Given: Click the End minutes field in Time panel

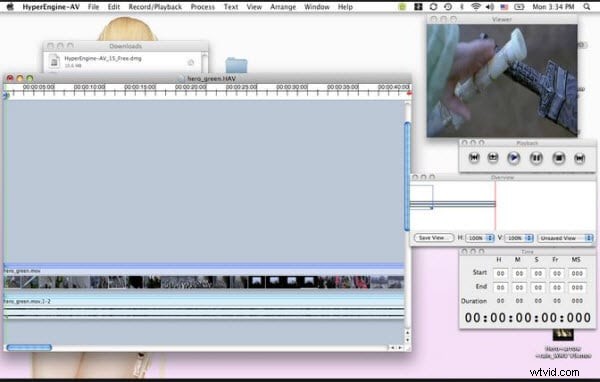Looking at the screenshot, I should [519, 287].
